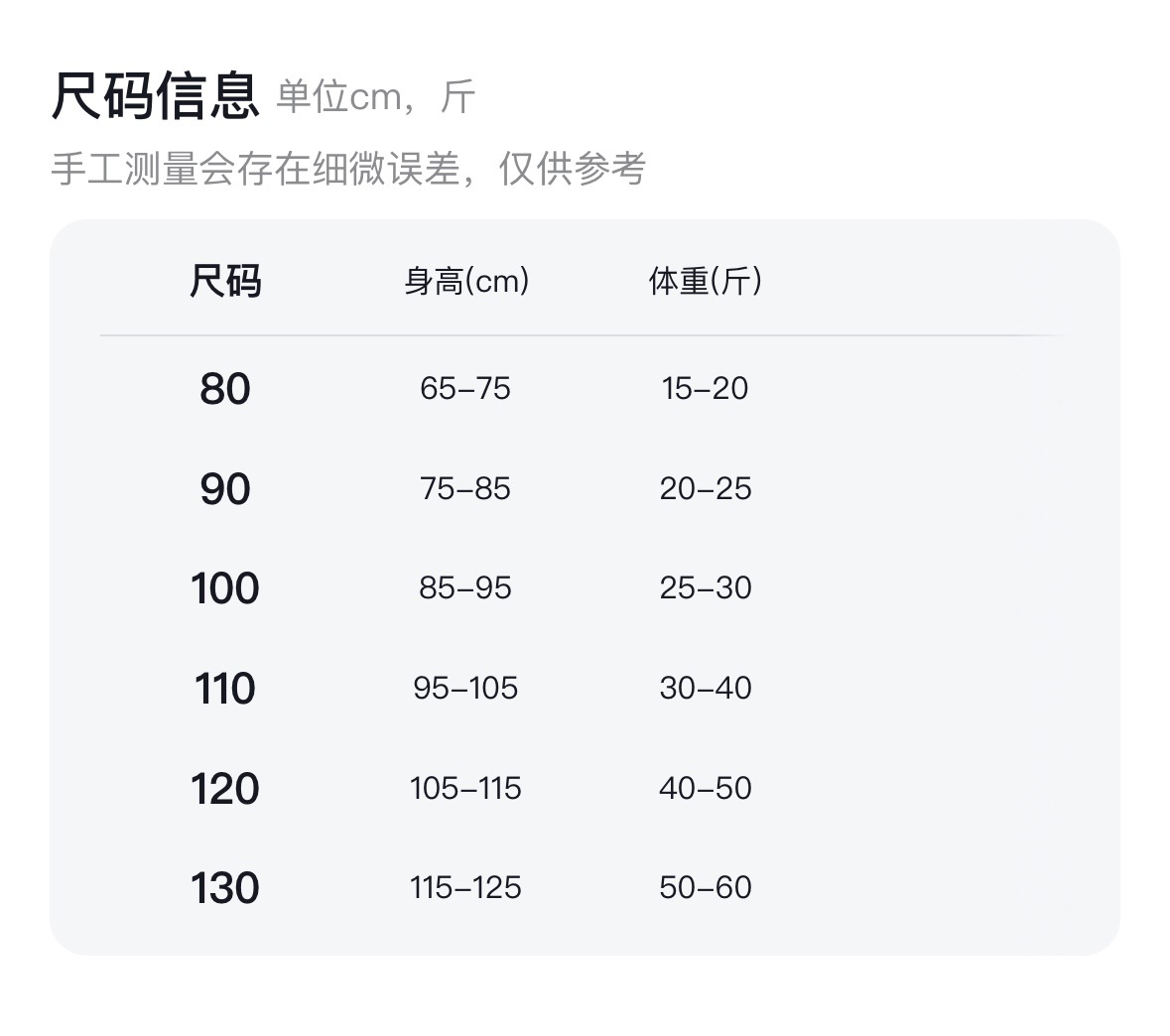Image resolution: width=1170 pixels, height=1036 pixels.
Task: Click the 单位cm，斤 unit label
Action: click(375, 97)
